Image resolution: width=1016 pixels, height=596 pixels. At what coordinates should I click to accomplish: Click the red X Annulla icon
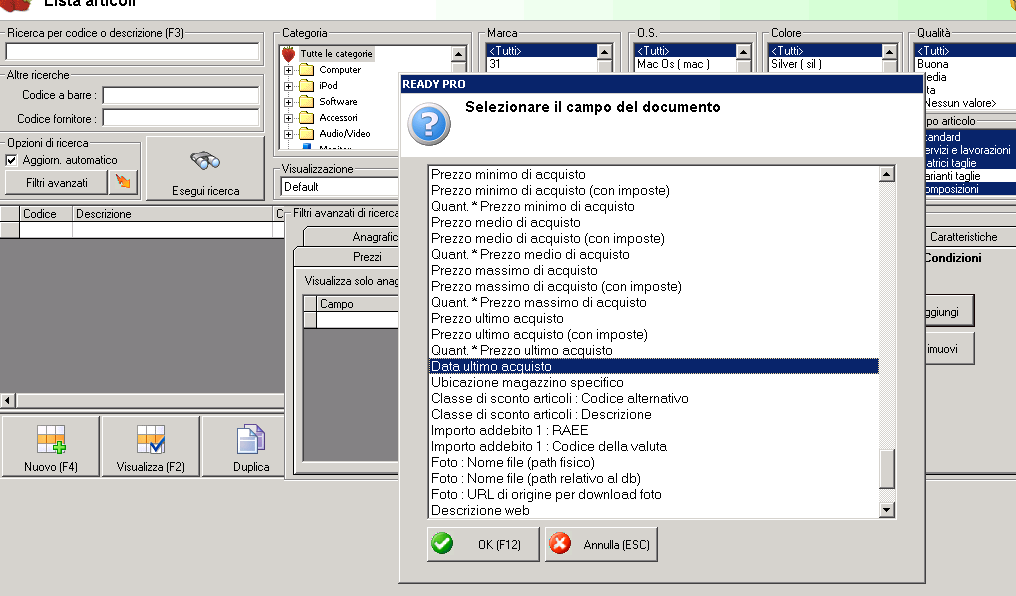pyautogui.click(x=560, y=544)
